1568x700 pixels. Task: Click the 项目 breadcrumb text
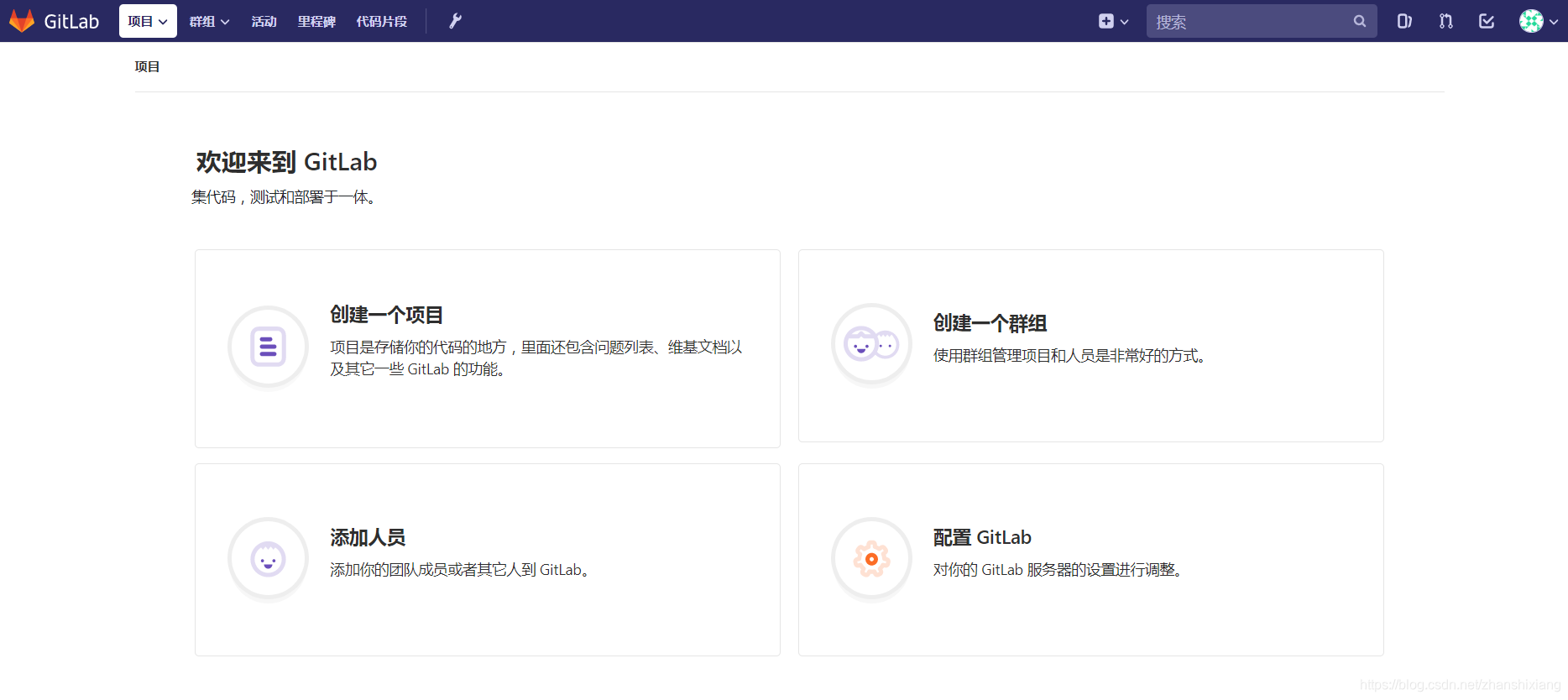click(x=147, y=66)
